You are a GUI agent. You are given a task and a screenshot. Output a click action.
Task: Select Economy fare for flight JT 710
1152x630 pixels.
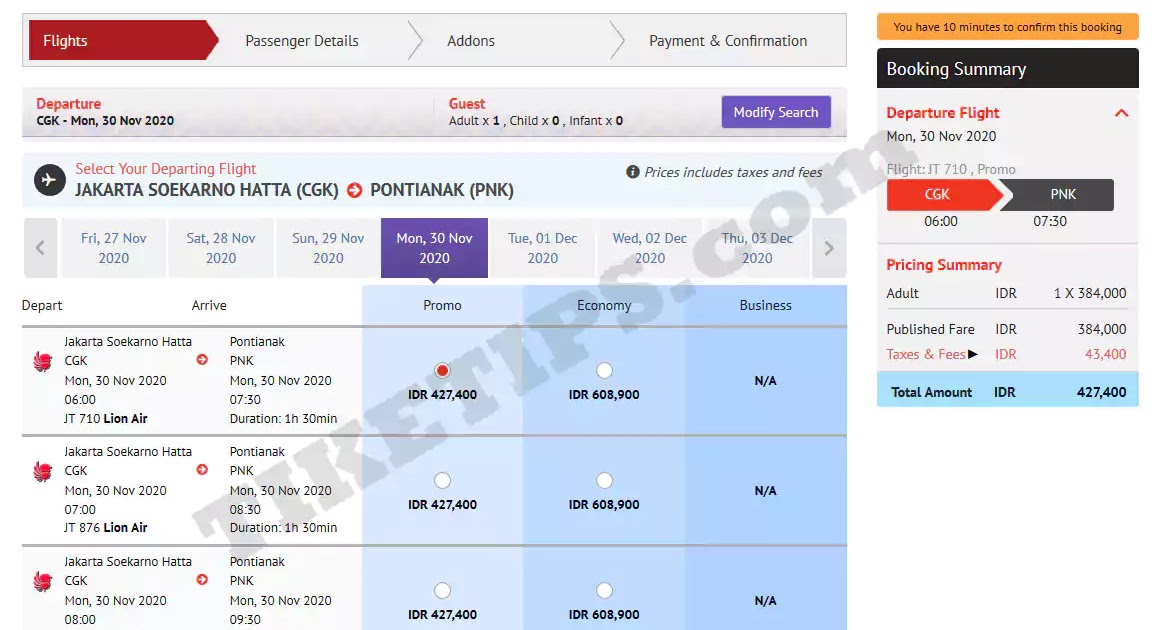point(604,370)
